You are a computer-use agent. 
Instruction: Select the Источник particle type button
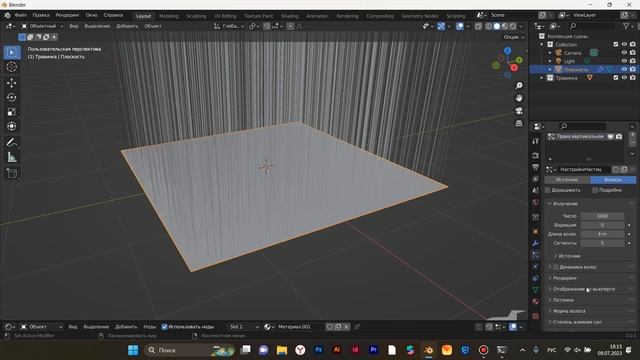(567, 180)
